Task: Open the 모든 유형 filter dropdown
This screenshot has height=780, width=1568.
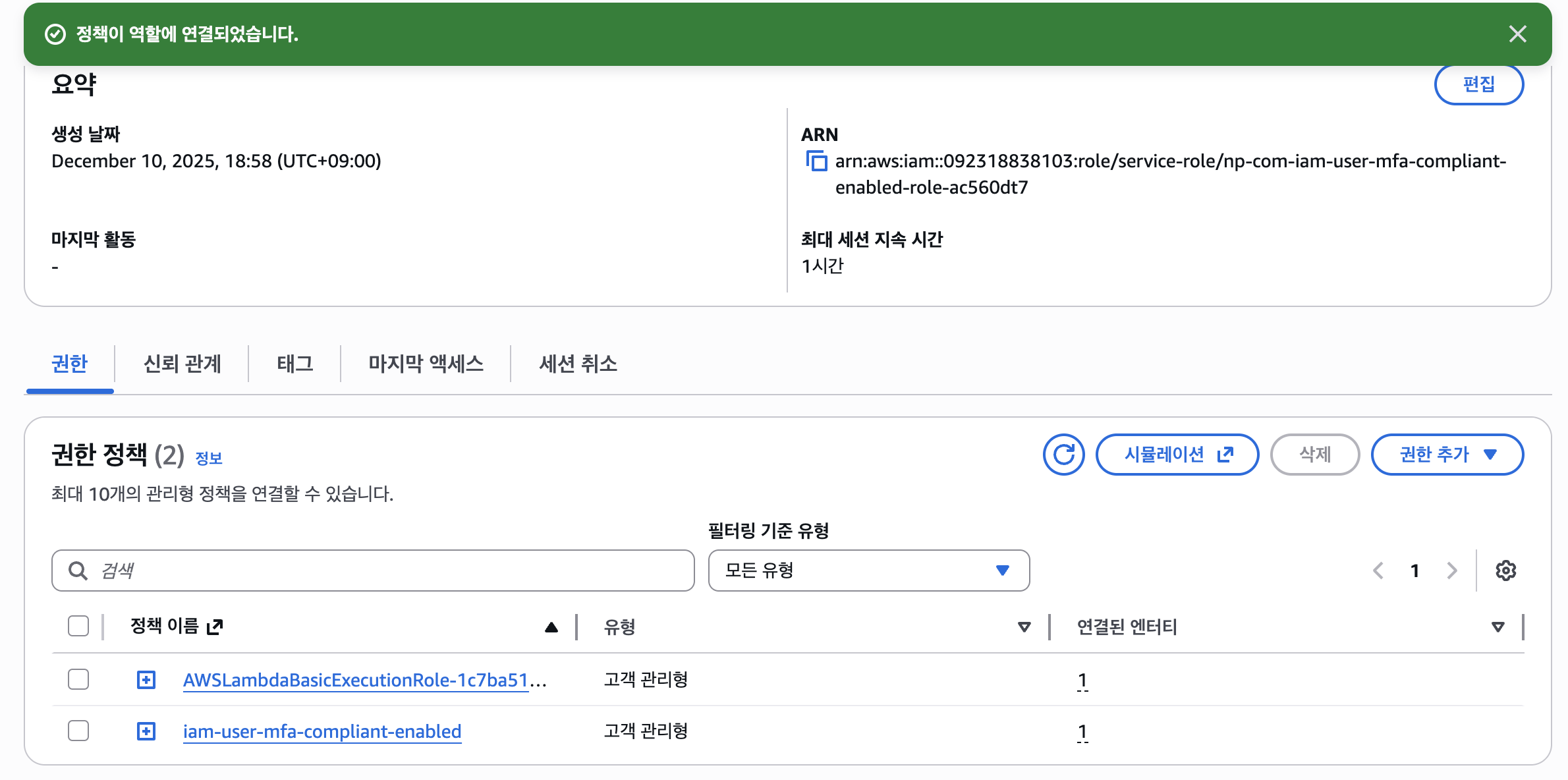Action: (x=868, y=571)
